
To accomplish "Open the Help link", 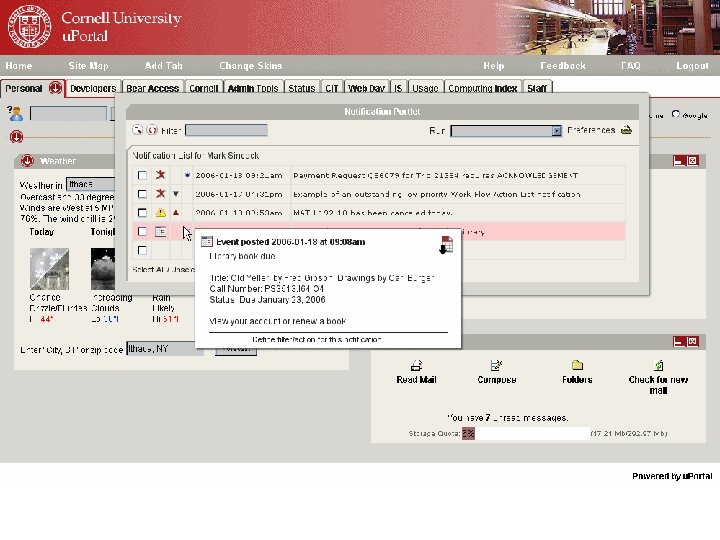I will 494,66.
